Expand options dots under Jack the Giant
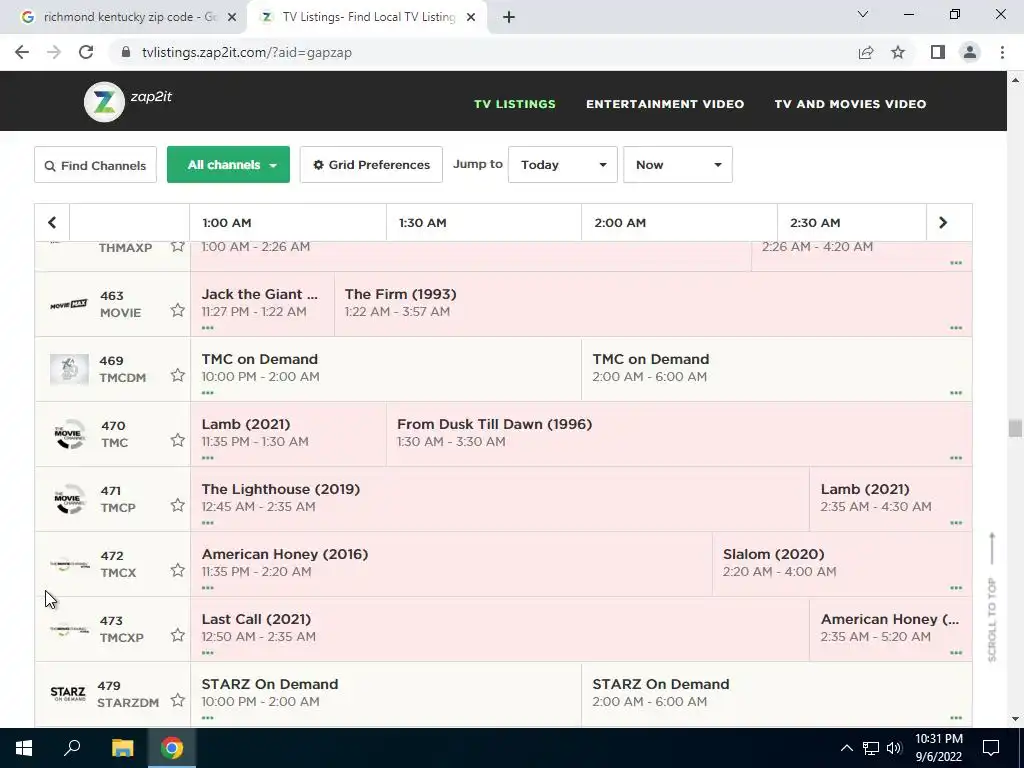Screen dimensions: 1024x768 point(208,328)
